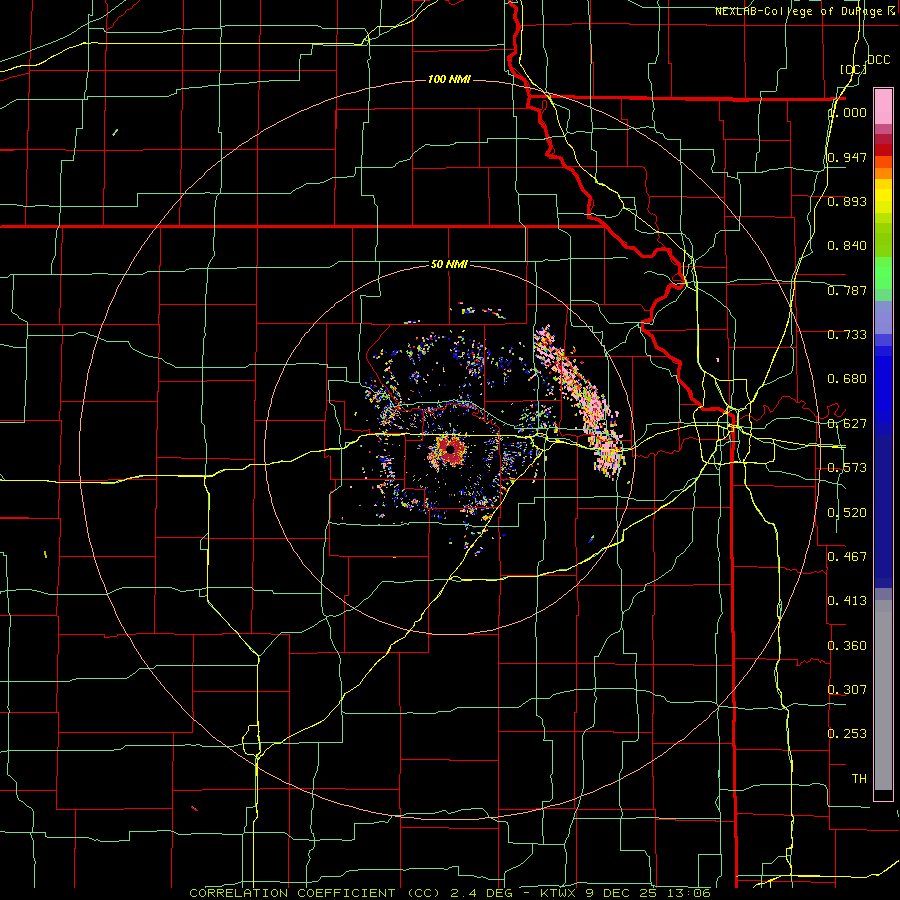Click the 0.360 legend value
This screenshot has height=900, width=900.
pyautogui.click(x=847, y=646)
